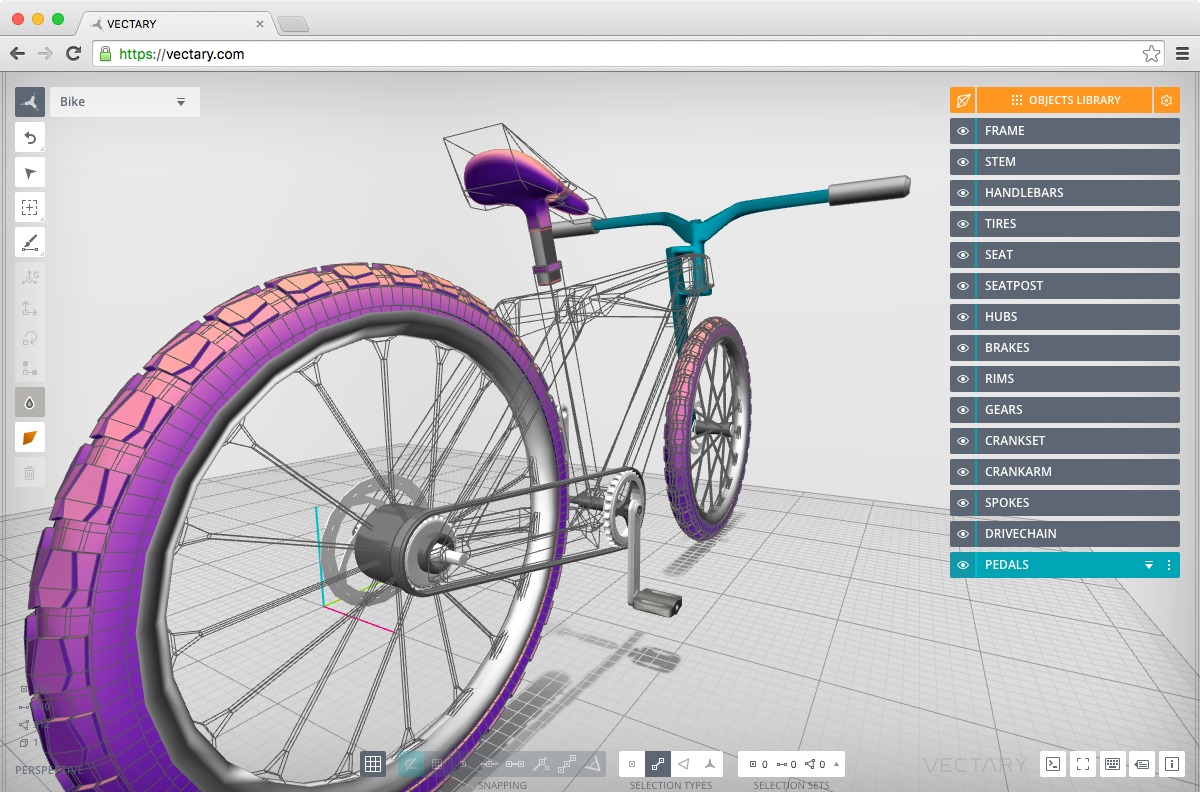Screen dimensions: 1200x792
Task: Click the undo arrow tool
Action: click(30, 138)
